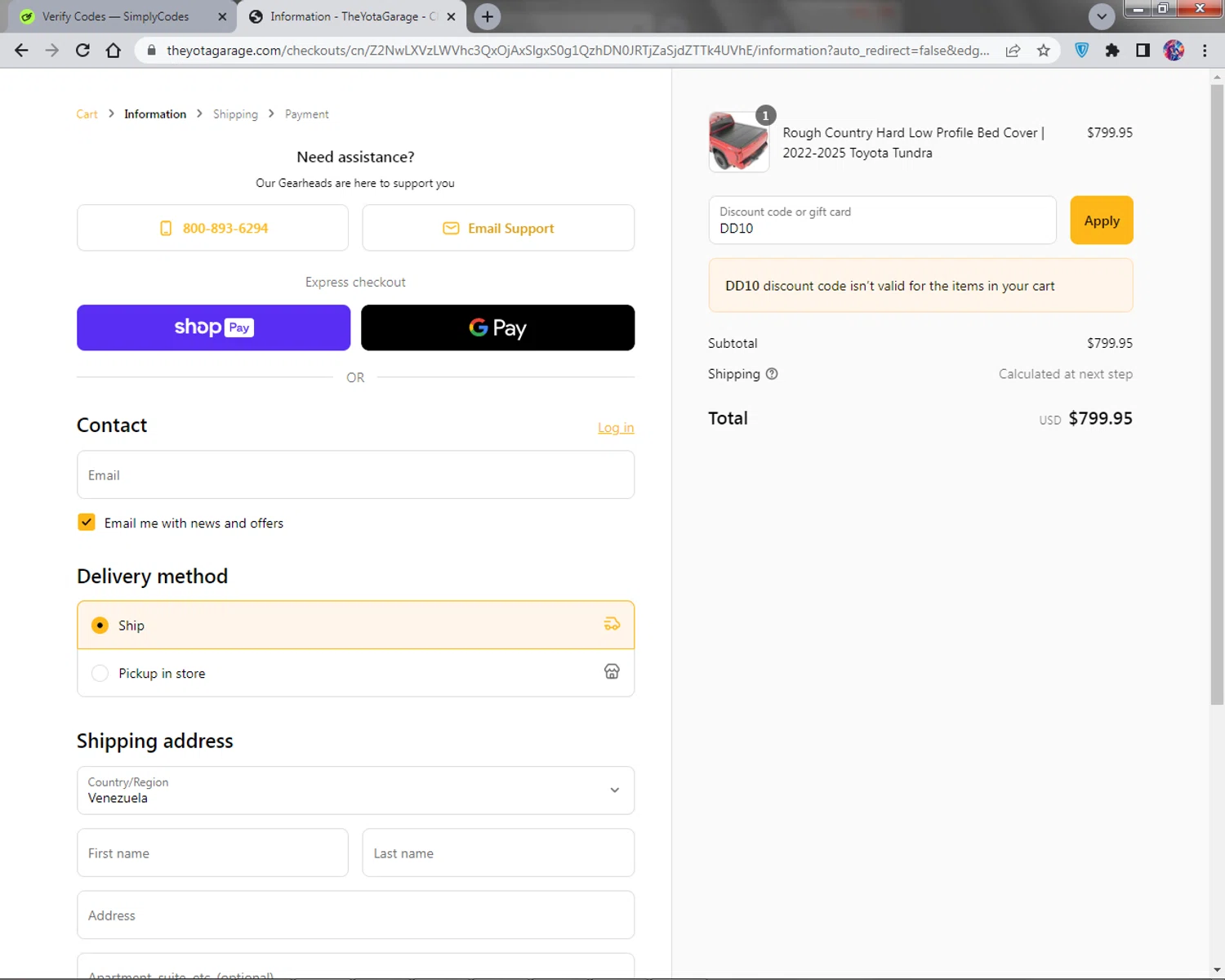Go back with browser back arrow

point(21,51)
